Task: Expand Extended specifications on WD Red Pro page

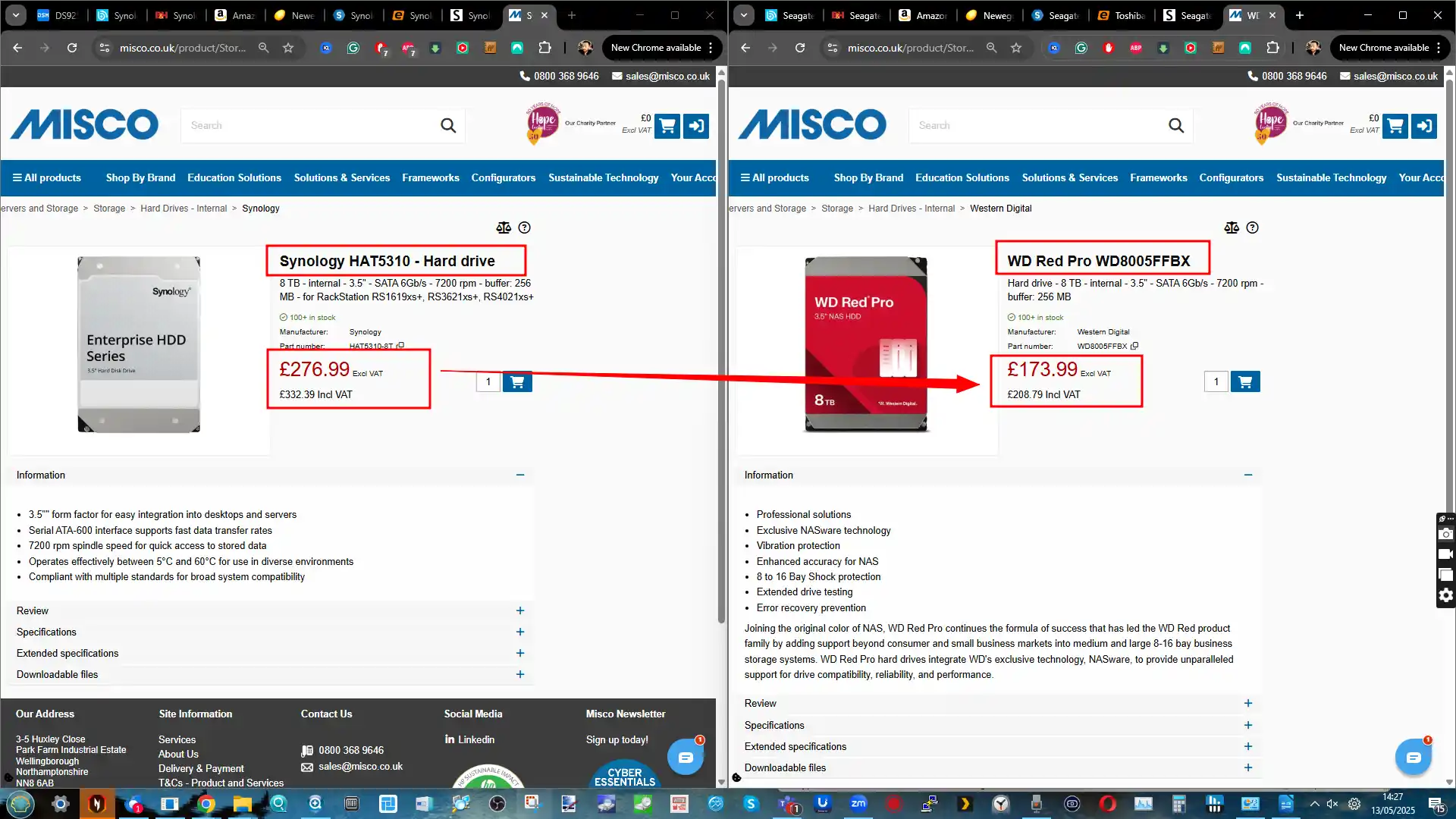Action: (1248, 747)
